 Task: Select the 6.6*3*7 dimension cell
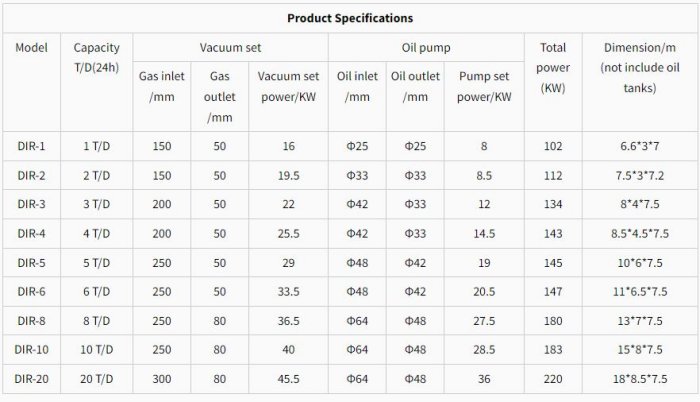pos(640,146)
